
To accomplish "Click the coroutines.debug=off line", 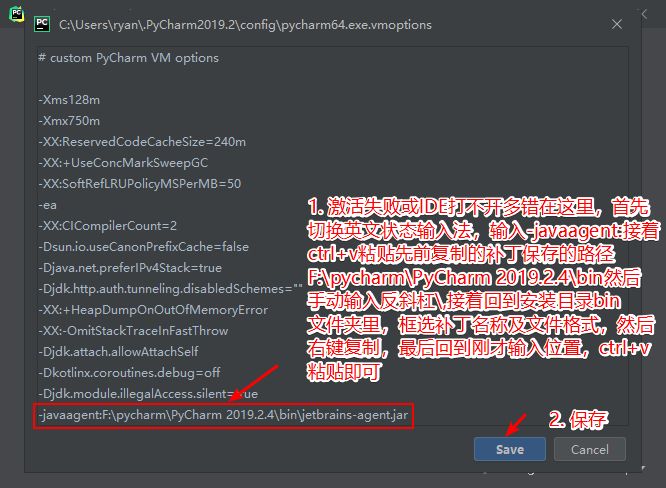I will click(x=130, y=372).
